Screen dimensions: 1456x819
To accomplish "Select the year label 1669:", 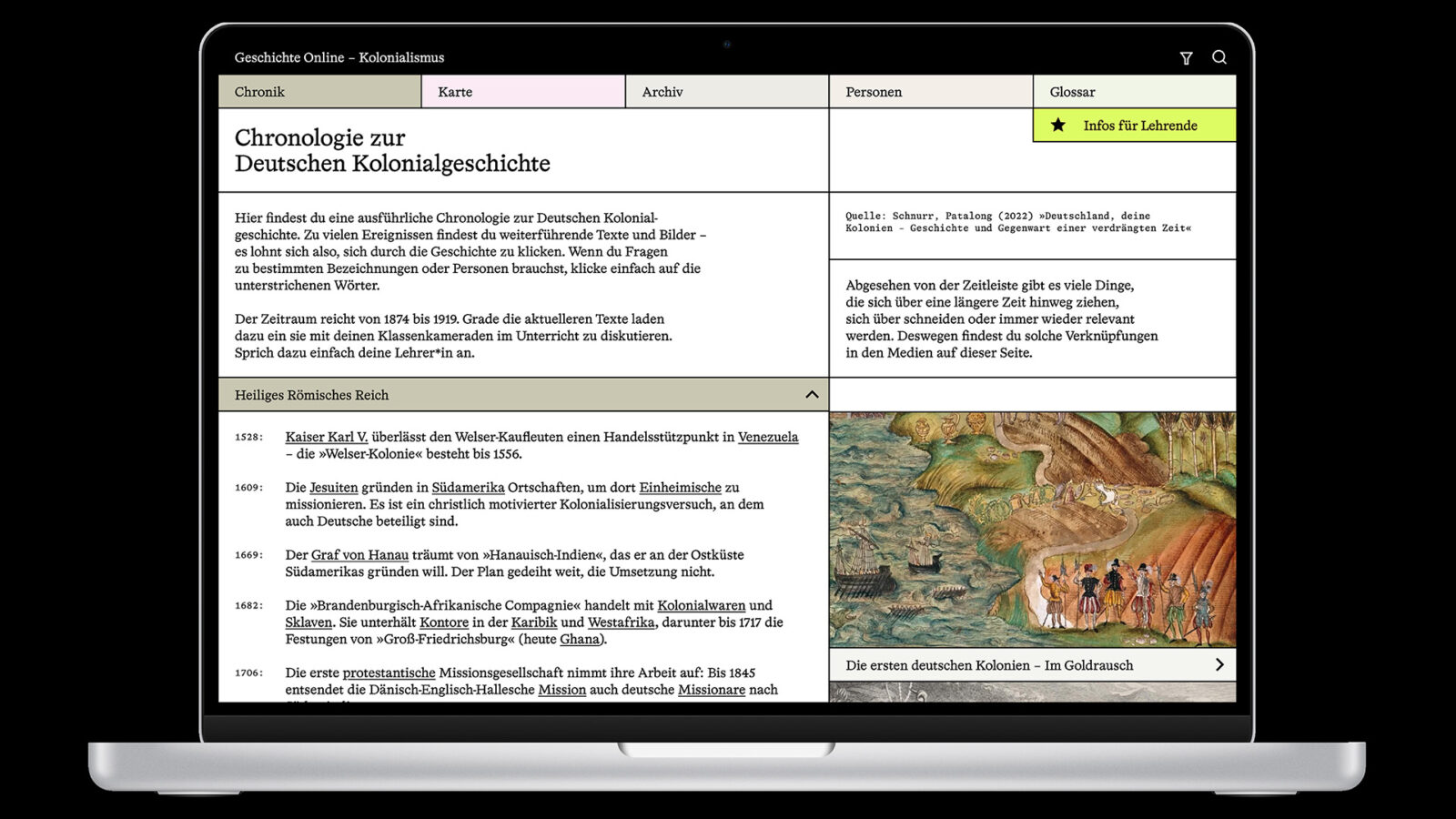I will [x=248, y=555].
